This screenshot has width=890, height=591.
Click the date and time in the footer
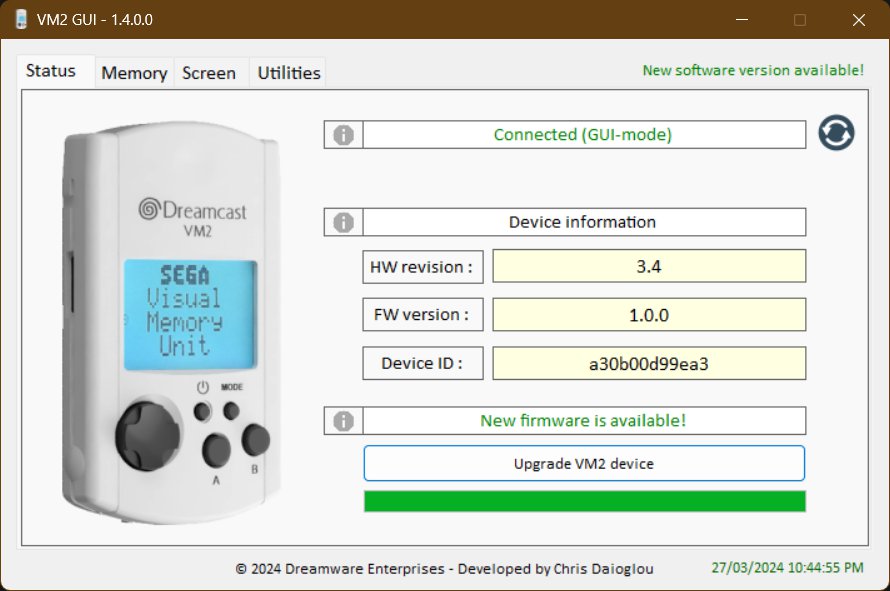click(787, 568)
